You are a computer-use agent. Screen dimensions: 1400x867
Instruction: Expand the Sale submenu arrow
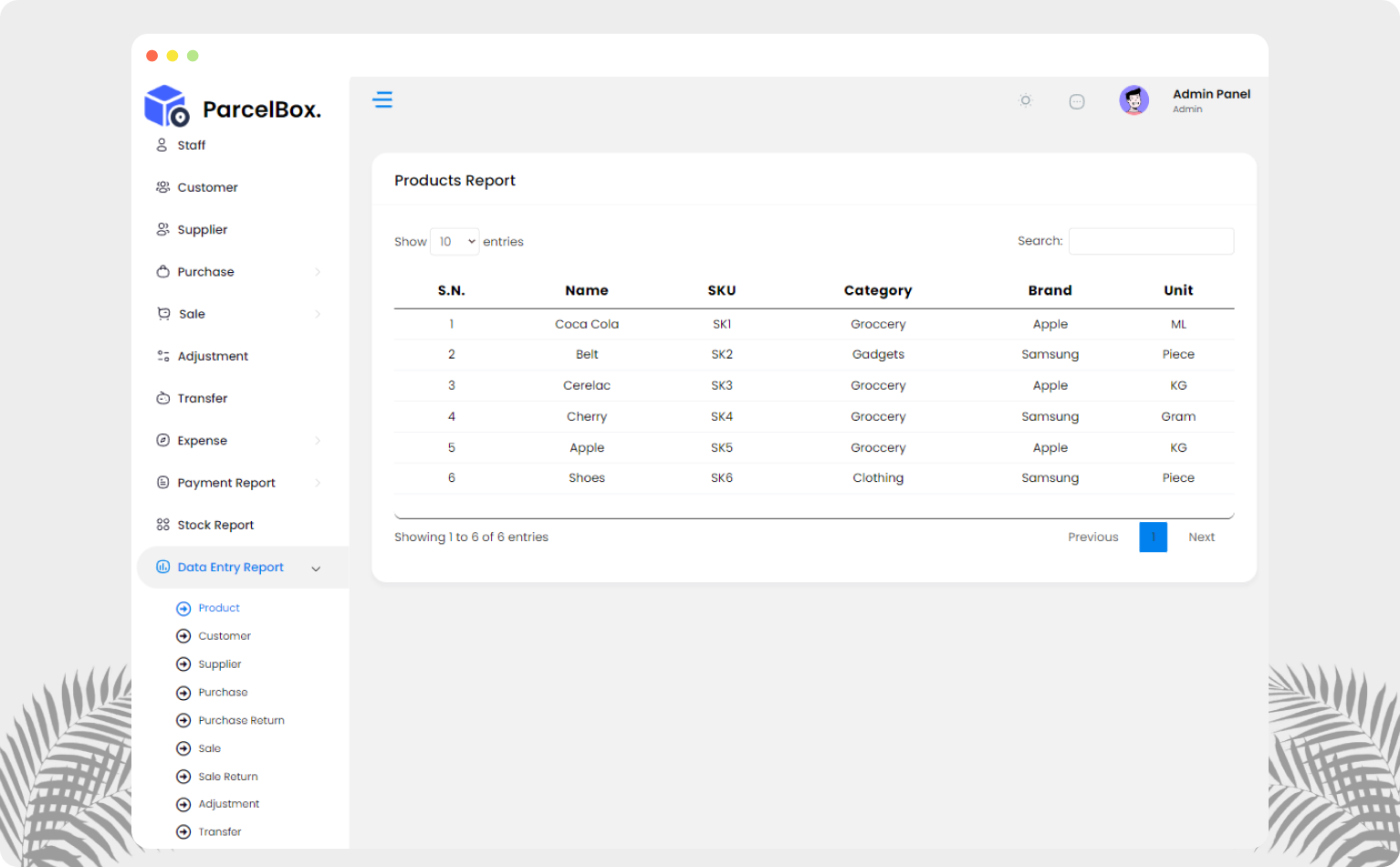318,313
